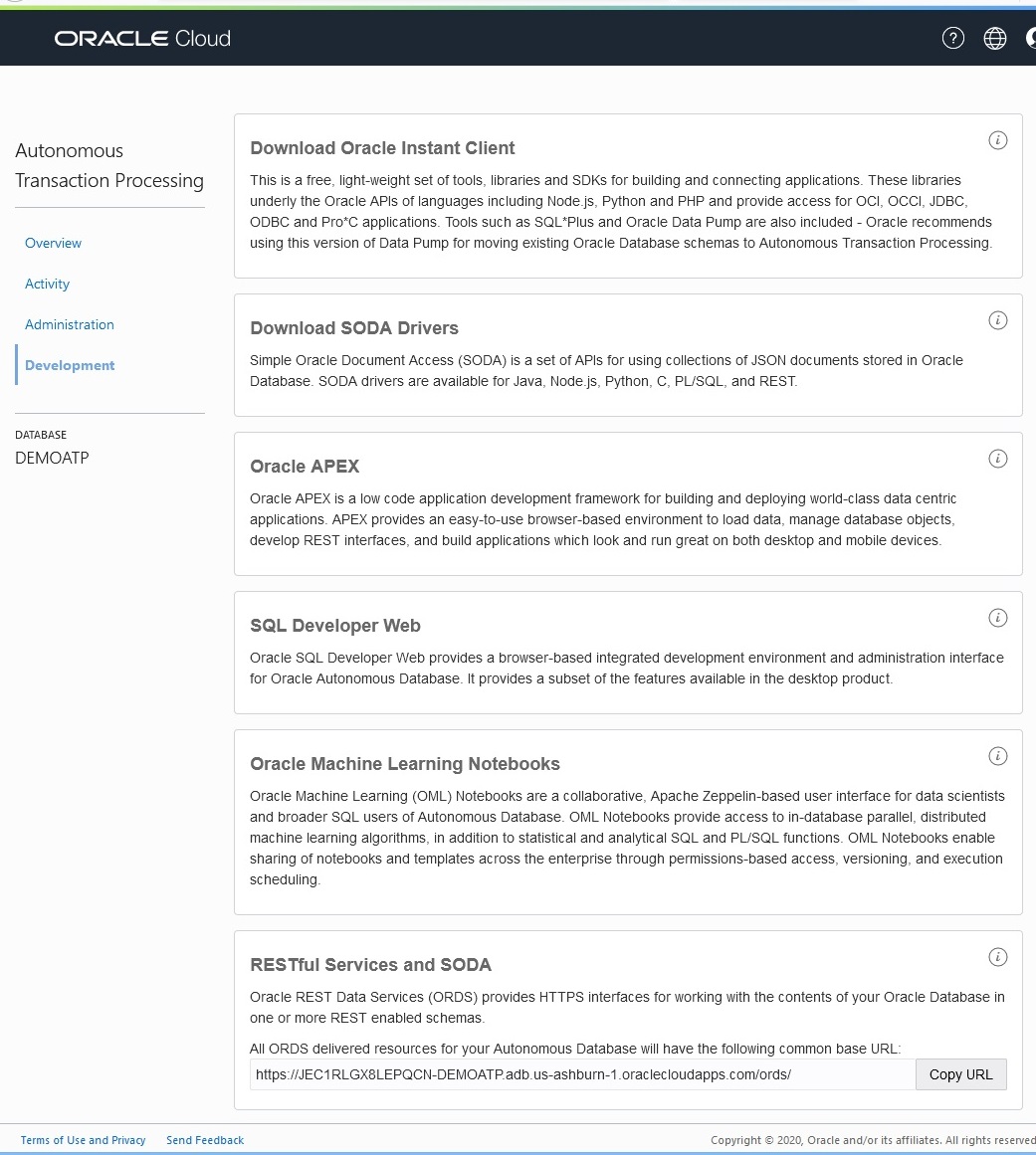Click the help question mark icon
The height and width of the screenshot is (1155, 1036).
point(952,39)
